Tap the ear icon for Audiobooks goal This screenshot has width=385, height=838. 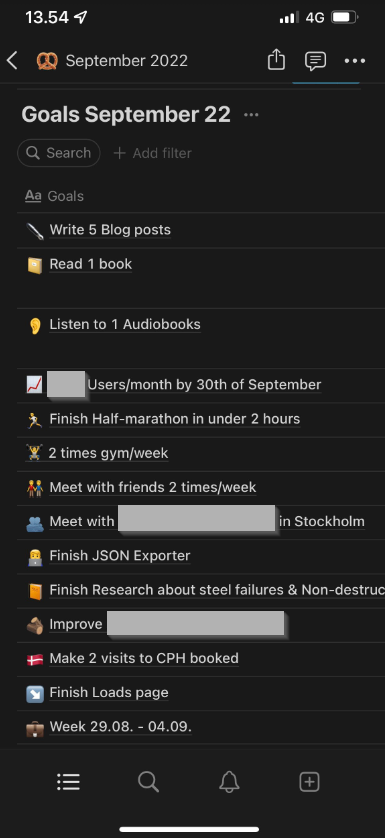[35, 325]
